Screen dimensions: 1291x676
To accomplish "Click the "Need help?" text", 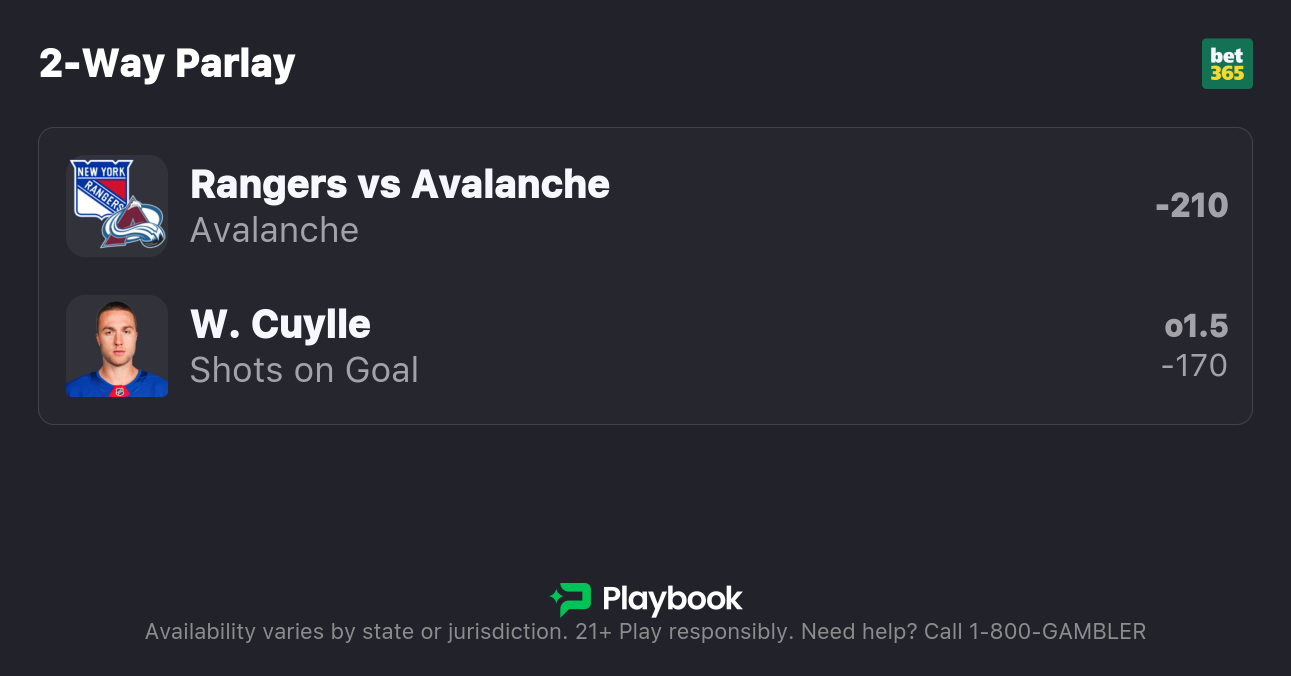I will pyautogui.click(x=857, y=632).
